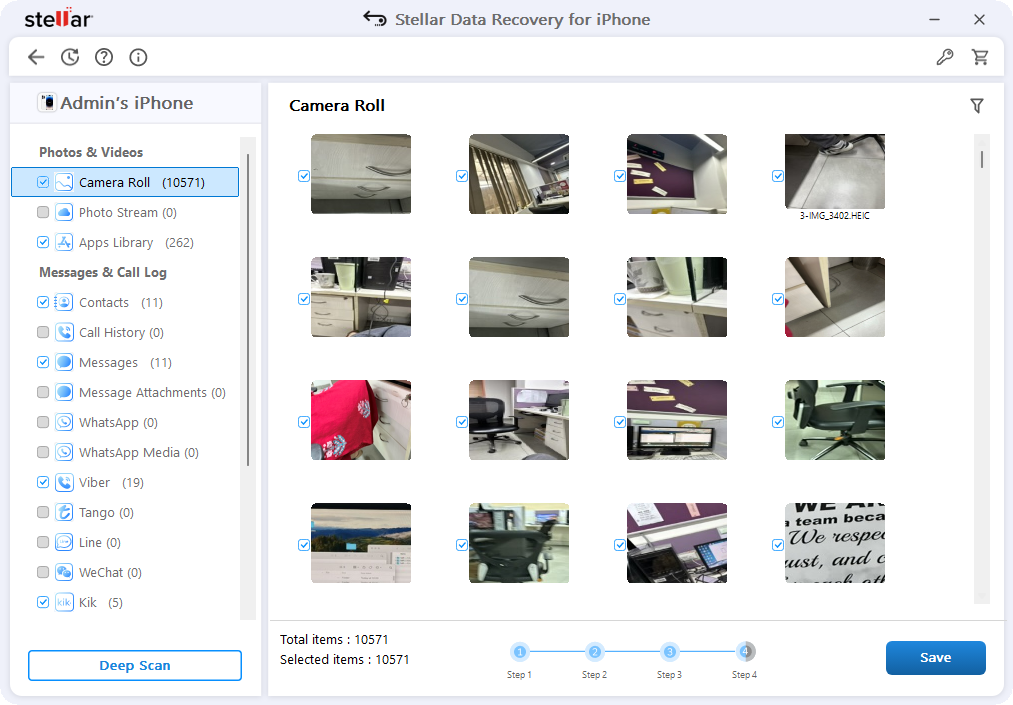
Task: Click the iPhone device icon next to Admin's iPhone
Action: pos(46,102)
